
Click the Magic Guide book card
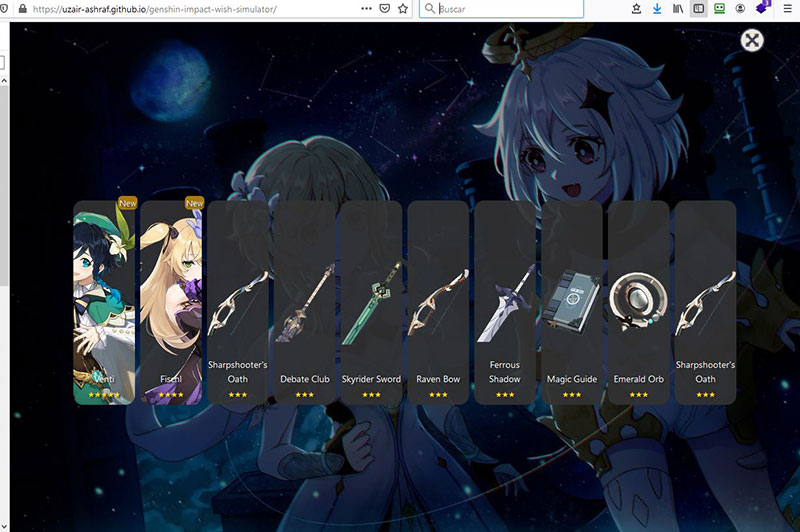pyautogui.click(x=572, y=302)
